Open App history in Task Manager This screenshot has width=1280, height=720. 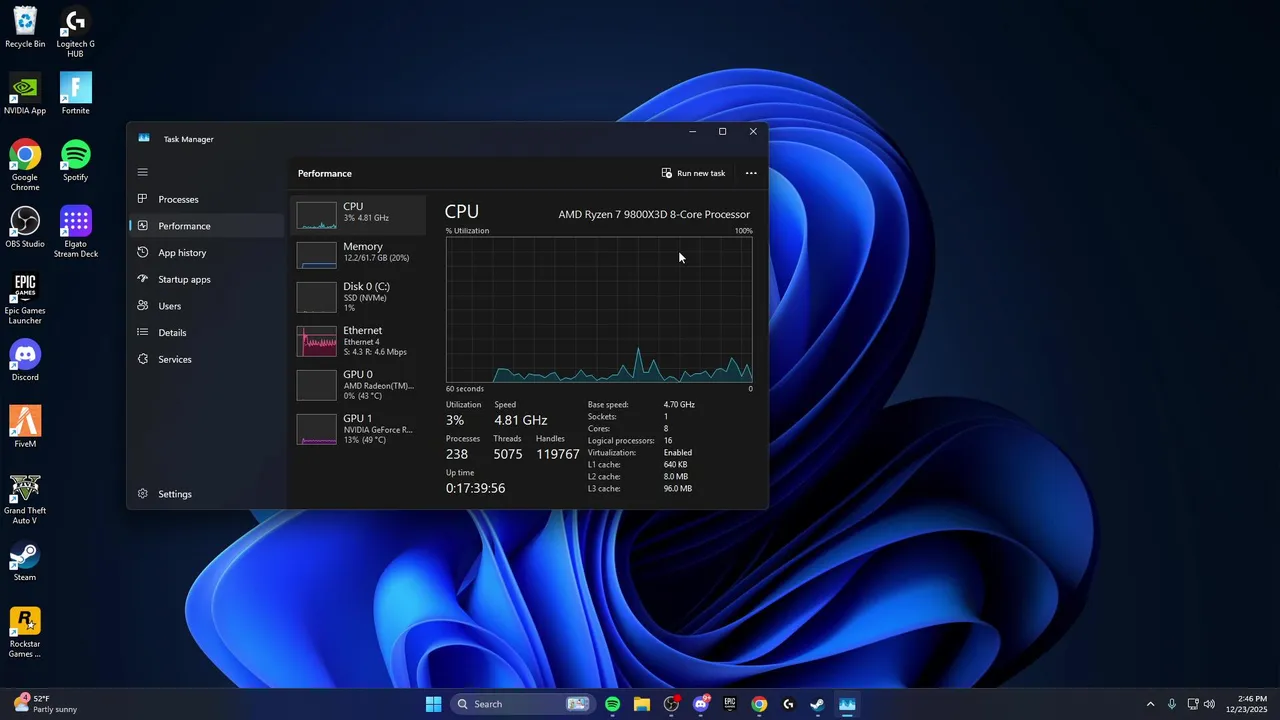[x=207, y=253]
